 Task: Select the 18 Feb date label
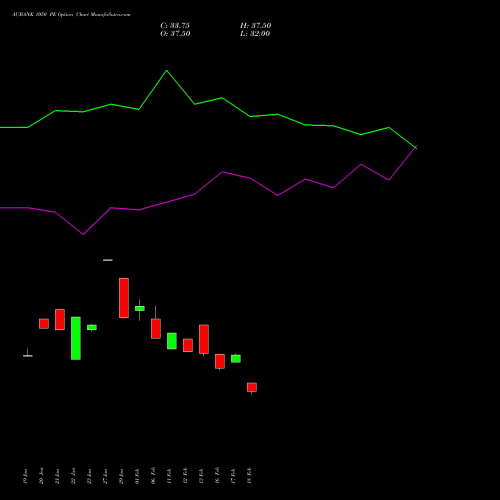click(x=249, y=476)
